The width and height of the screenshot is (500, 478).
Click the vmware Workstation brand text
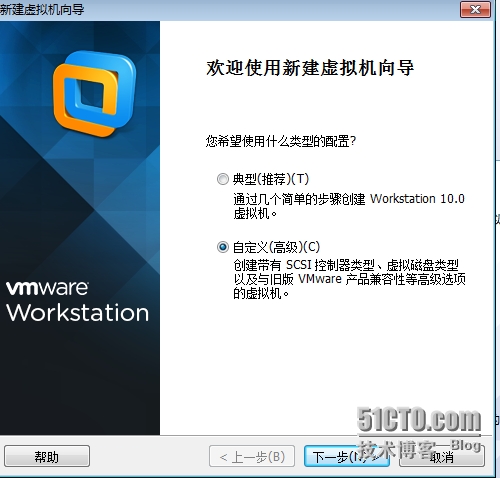pyautogui.click(x=77, y=302)
